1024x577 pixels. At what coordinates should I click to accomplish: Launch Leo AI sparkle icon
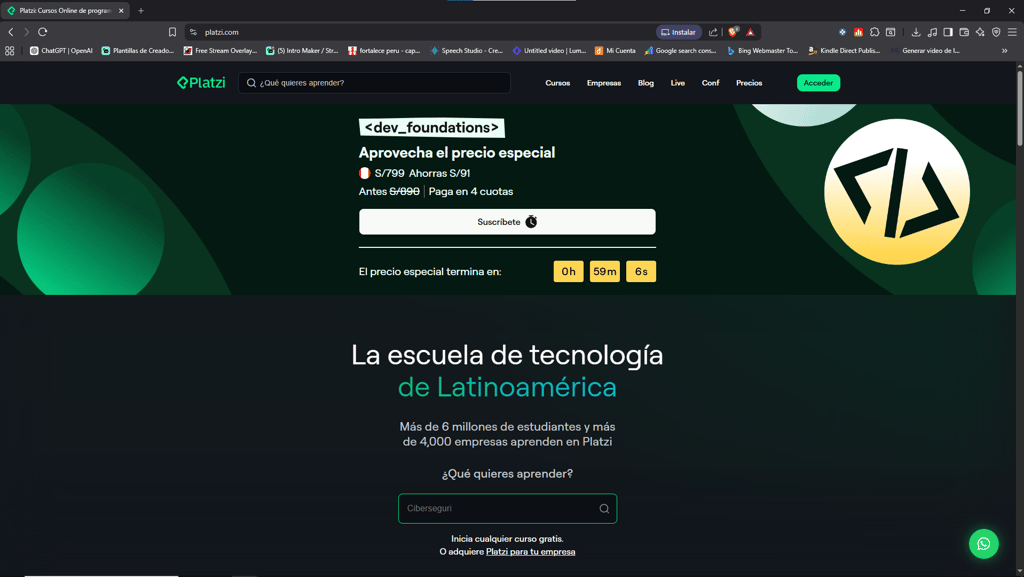(980, 32)
